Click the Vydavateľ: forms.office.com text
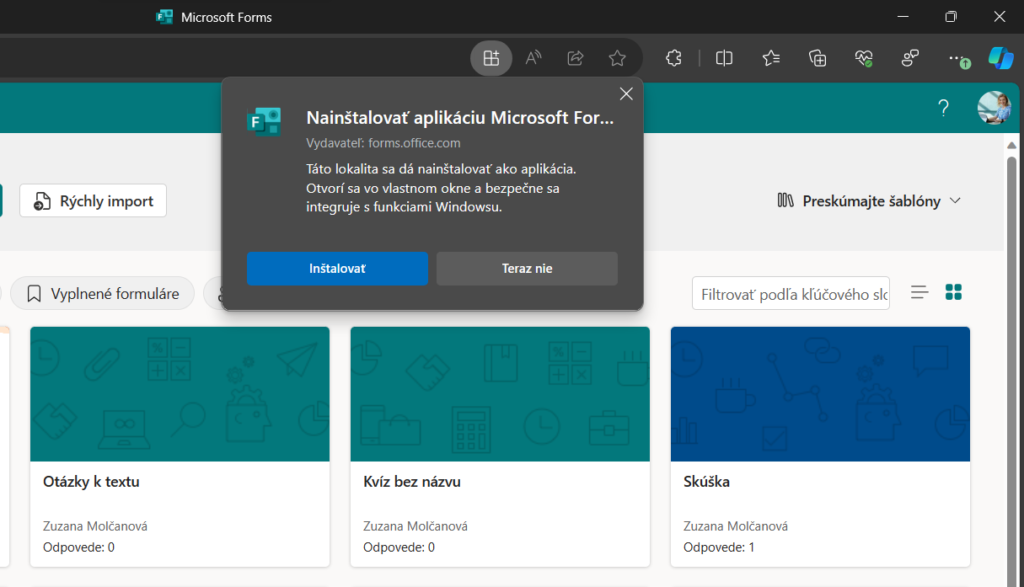Image resolution: width=1024 pixels, height=587 pixels. [x=383, y=143]
